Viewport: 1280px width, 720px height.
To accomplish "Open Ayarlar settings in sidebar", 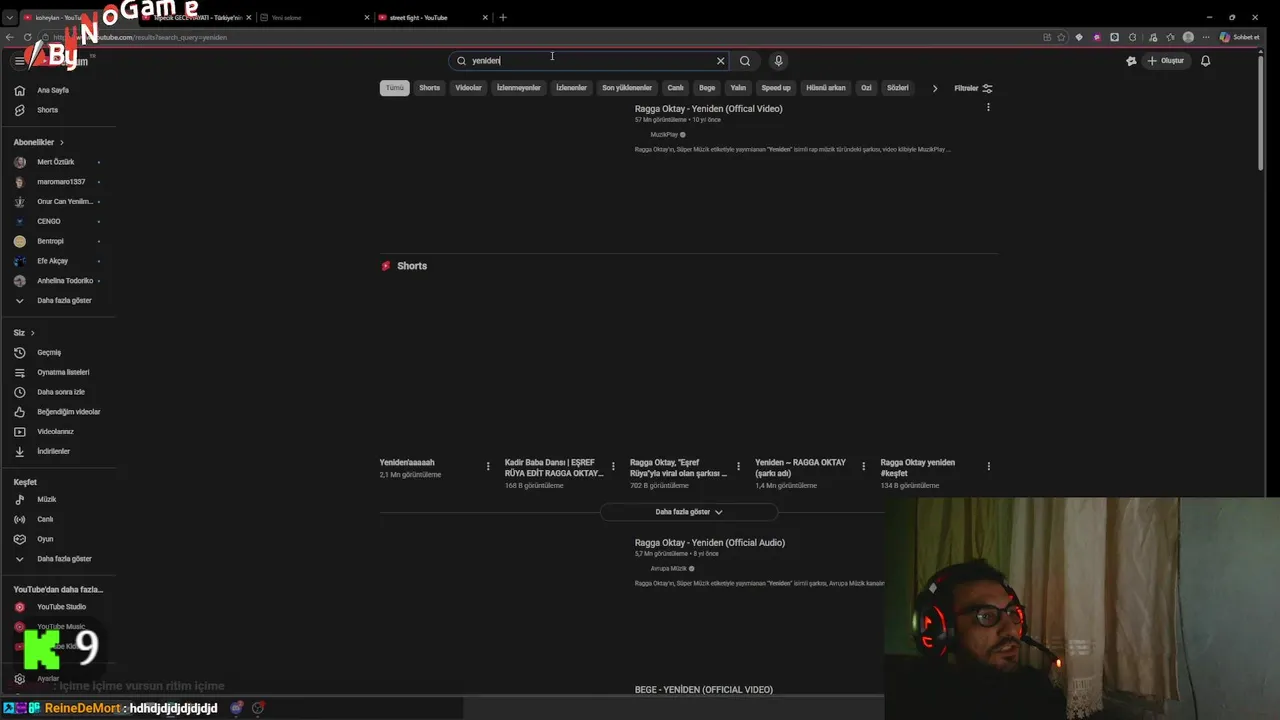I will click(x=58, y=679).
